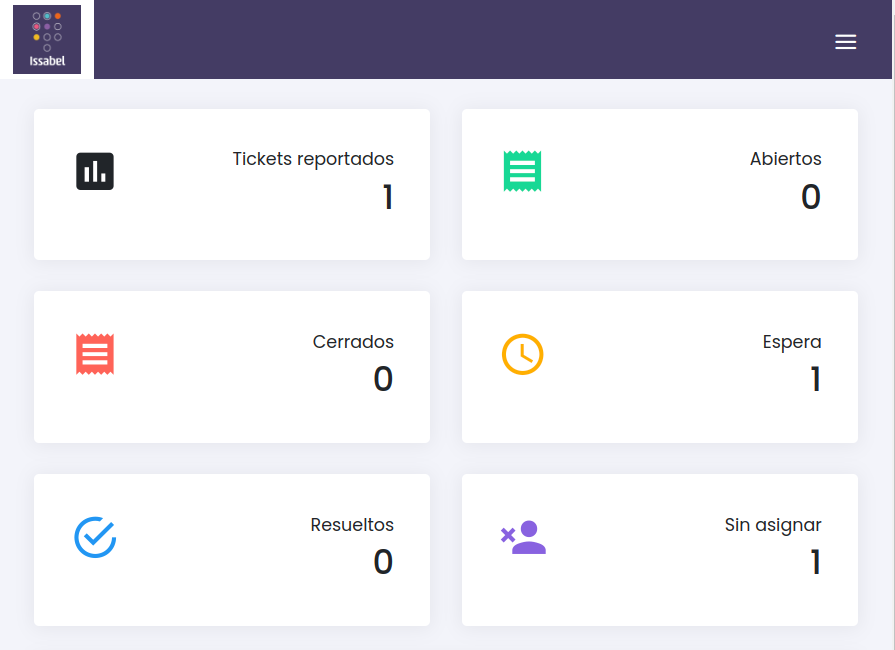Click the Espera count of 1
The width and height of the screenshot is (895, 650).
(815, 380)
